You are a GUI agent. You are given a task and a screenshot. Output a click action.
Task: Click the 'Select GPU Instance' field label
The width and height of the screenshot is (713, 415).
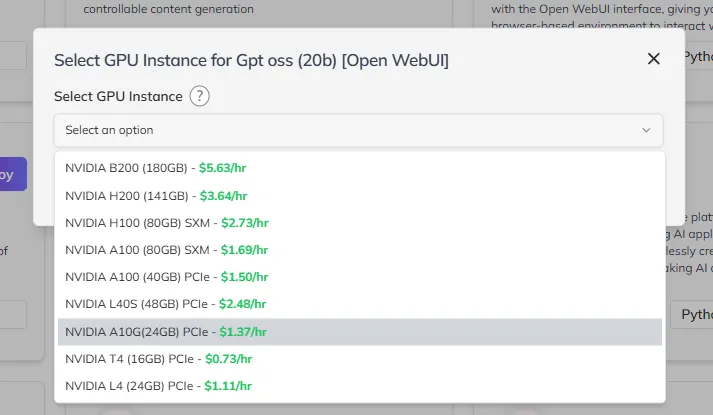click(118, 96)
